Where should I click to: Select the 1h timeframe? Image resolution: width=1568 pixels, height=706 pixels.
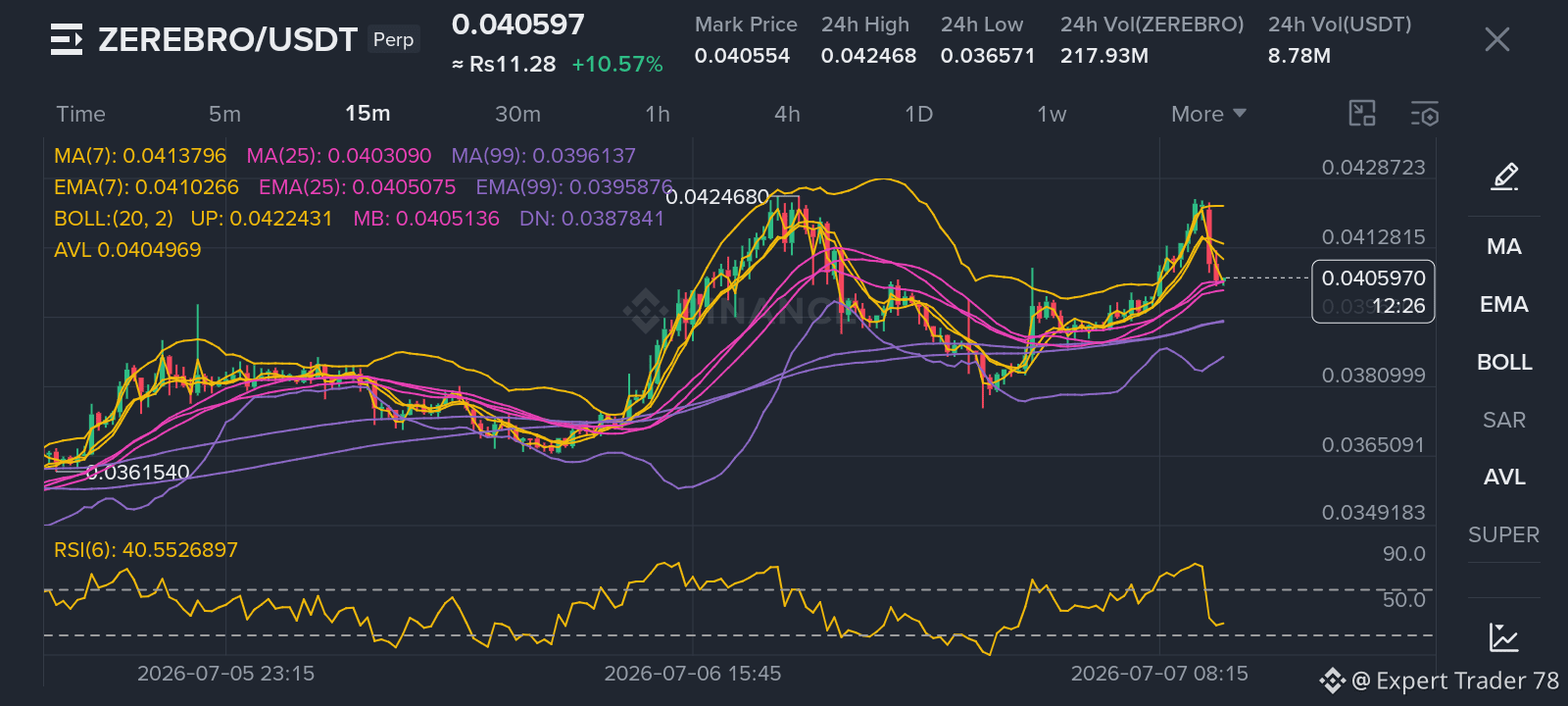pyautogui.click(x=658, y=114)
